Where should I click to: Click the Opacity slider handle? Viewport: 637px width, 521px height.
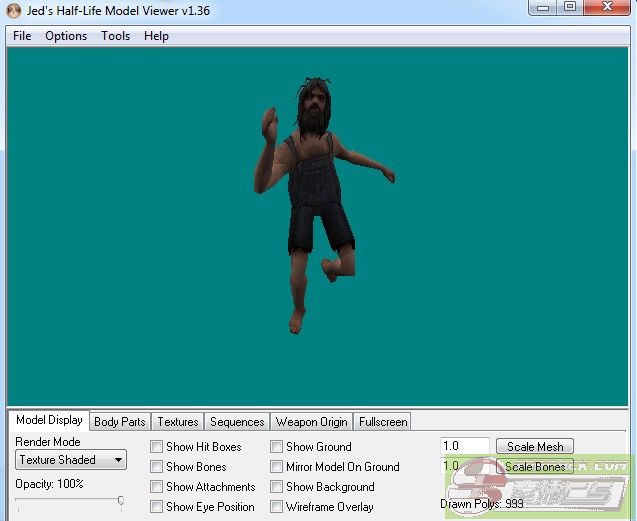tap(121, 501)
